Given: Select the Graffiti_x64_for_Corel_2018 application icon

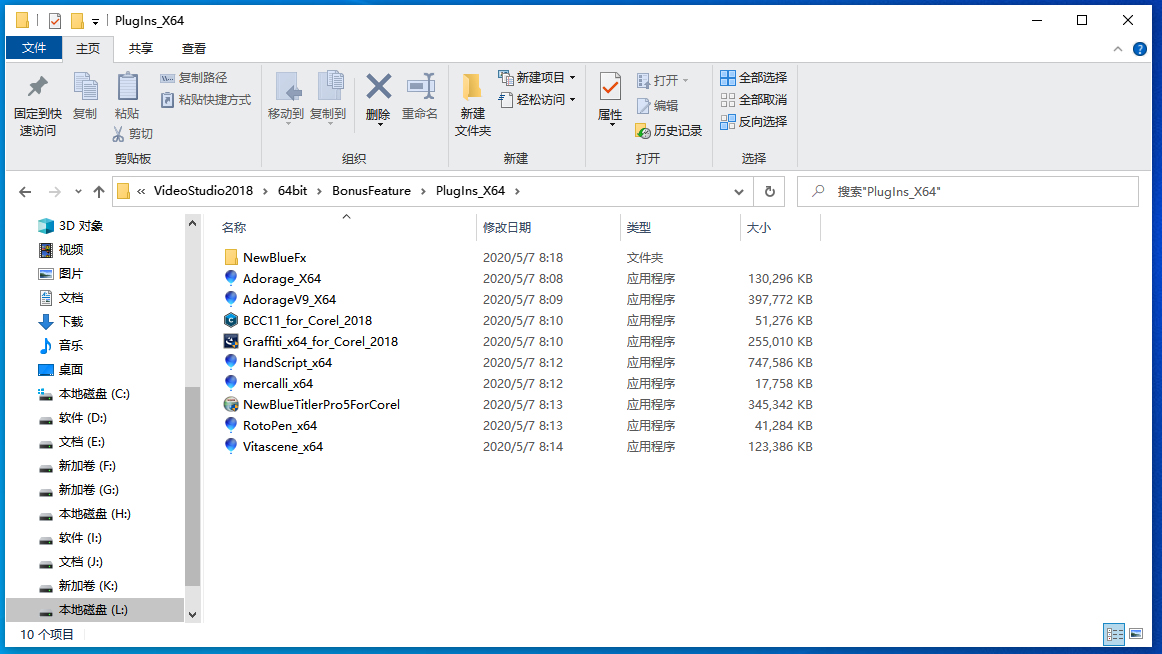Looking at the screenshot, I should pyautogui.click(x=230, y=341).
